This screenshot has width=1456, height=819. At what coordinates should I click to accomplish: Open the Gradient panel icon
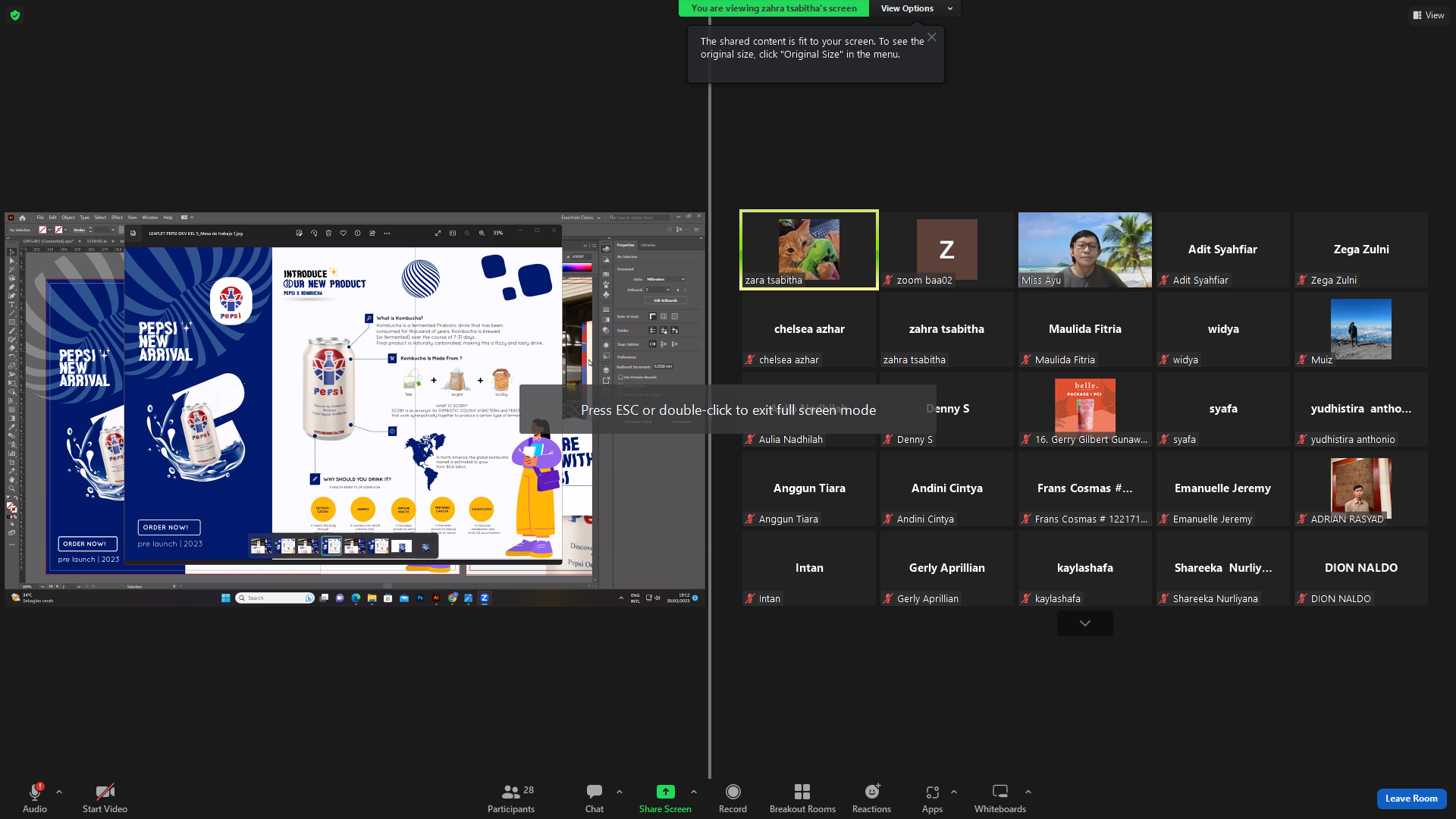(606, 320)
